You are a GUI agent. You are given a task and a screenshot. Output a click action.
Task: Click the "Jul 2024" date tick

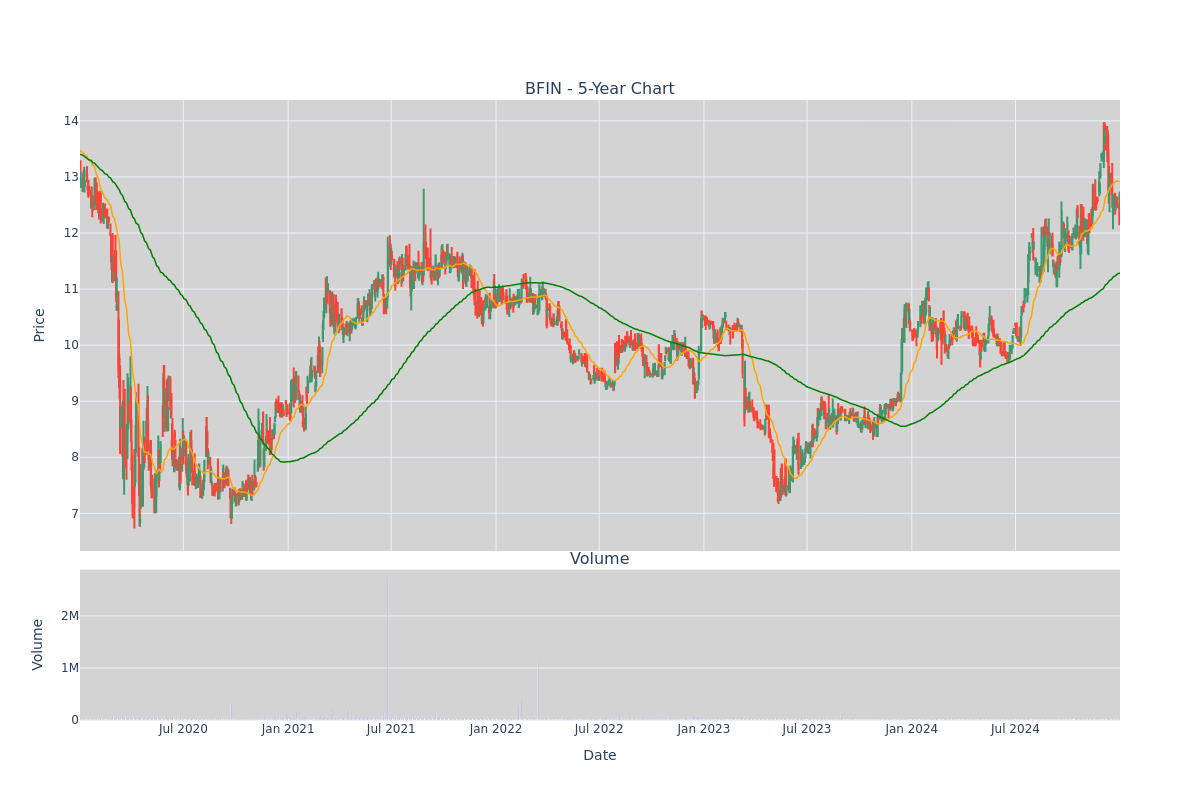pos(1015,729)
